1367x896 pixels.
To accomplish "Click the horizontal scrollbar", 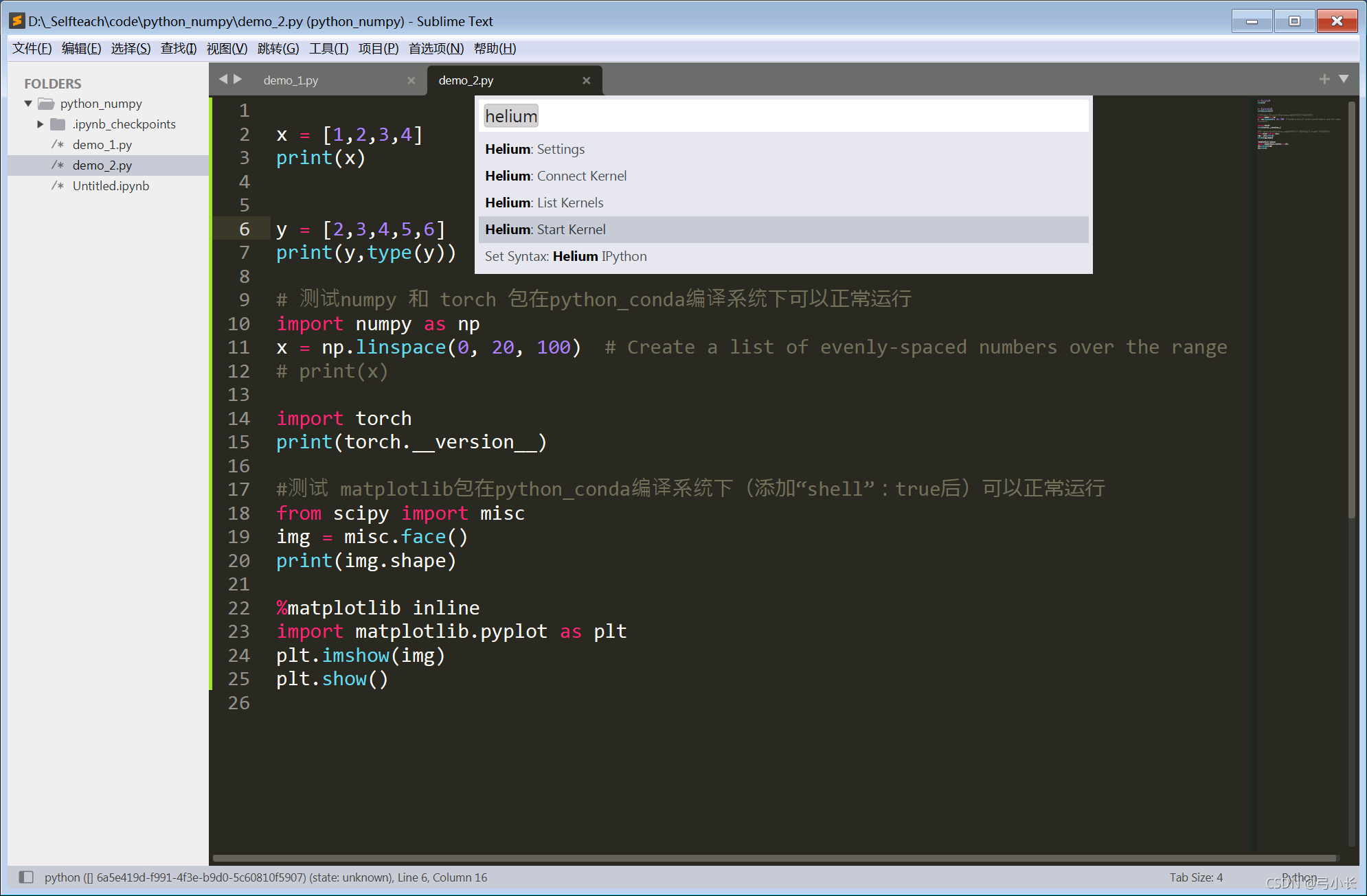I will click(776, 858).
